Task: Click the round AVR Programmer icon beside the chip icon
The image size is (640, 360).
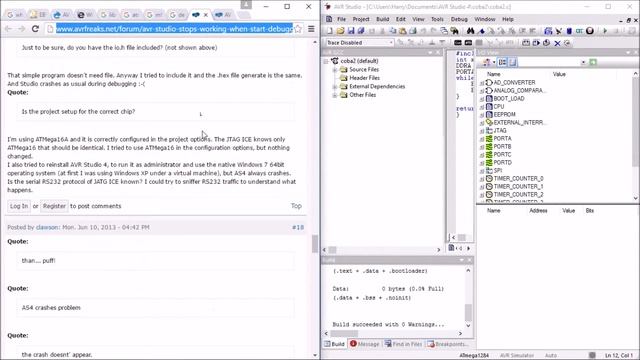Action: point(590,31)
